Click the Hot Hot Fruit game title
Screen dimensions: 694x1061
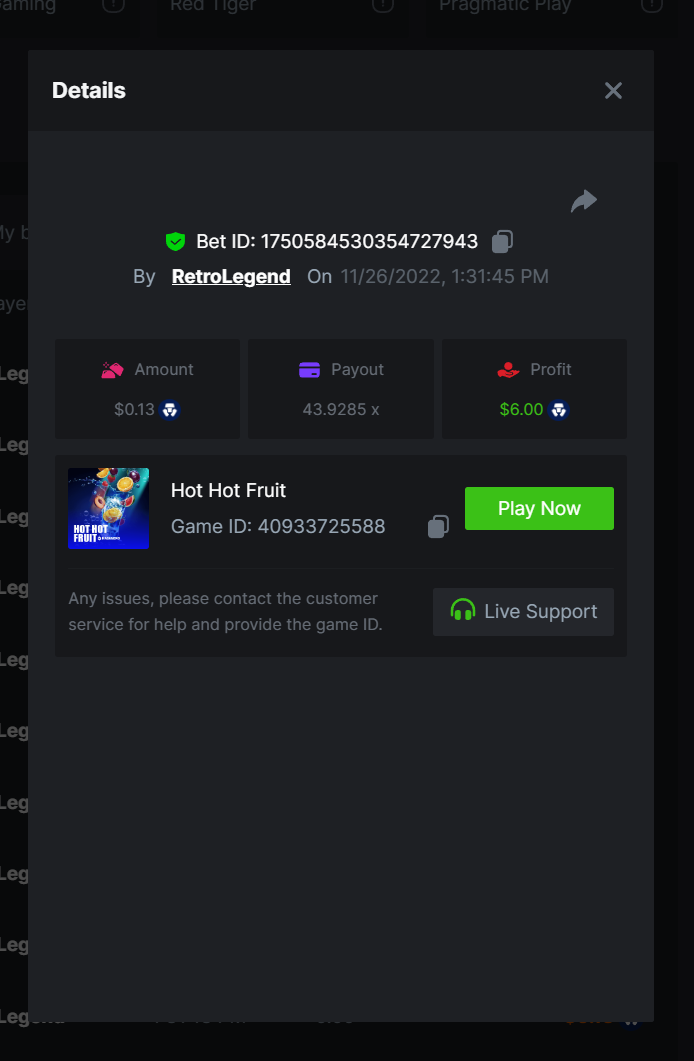[x=229, y=490]
